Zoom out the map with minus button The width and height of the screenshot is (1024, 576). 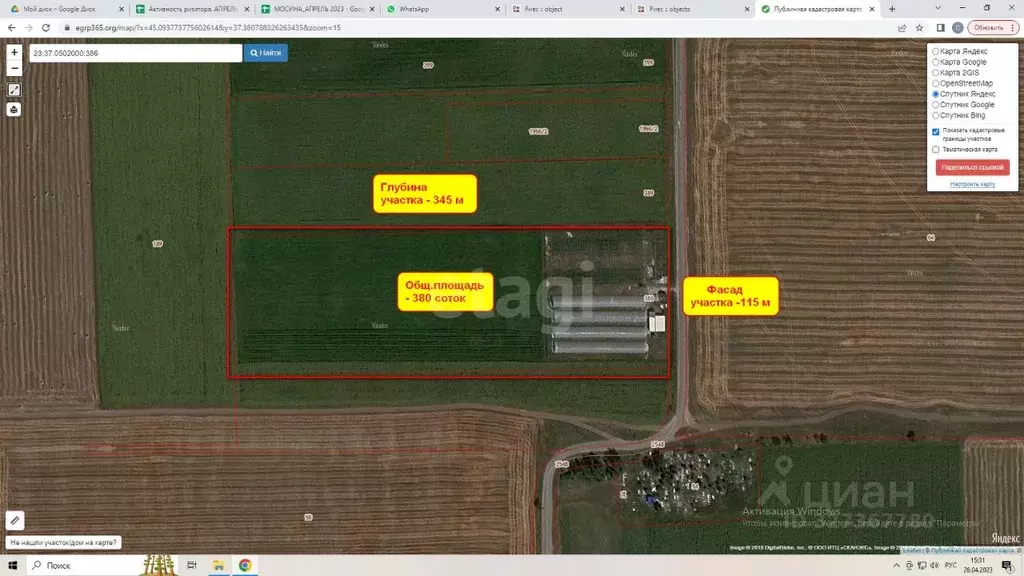click(14, 68)
